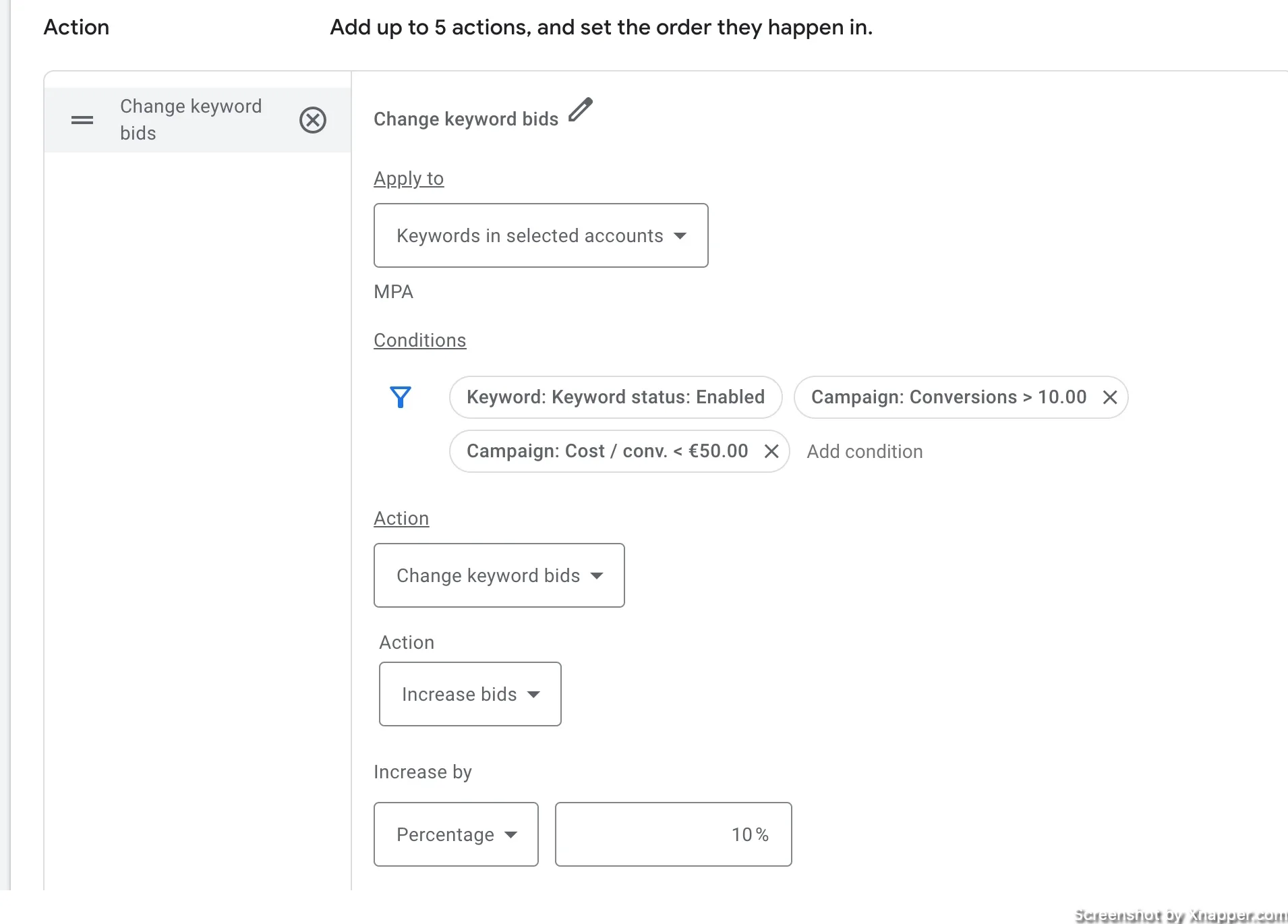Open the Increase bids dropdown
The width and height of the screenshot is (1288, 924).
[x=470, y=694]
